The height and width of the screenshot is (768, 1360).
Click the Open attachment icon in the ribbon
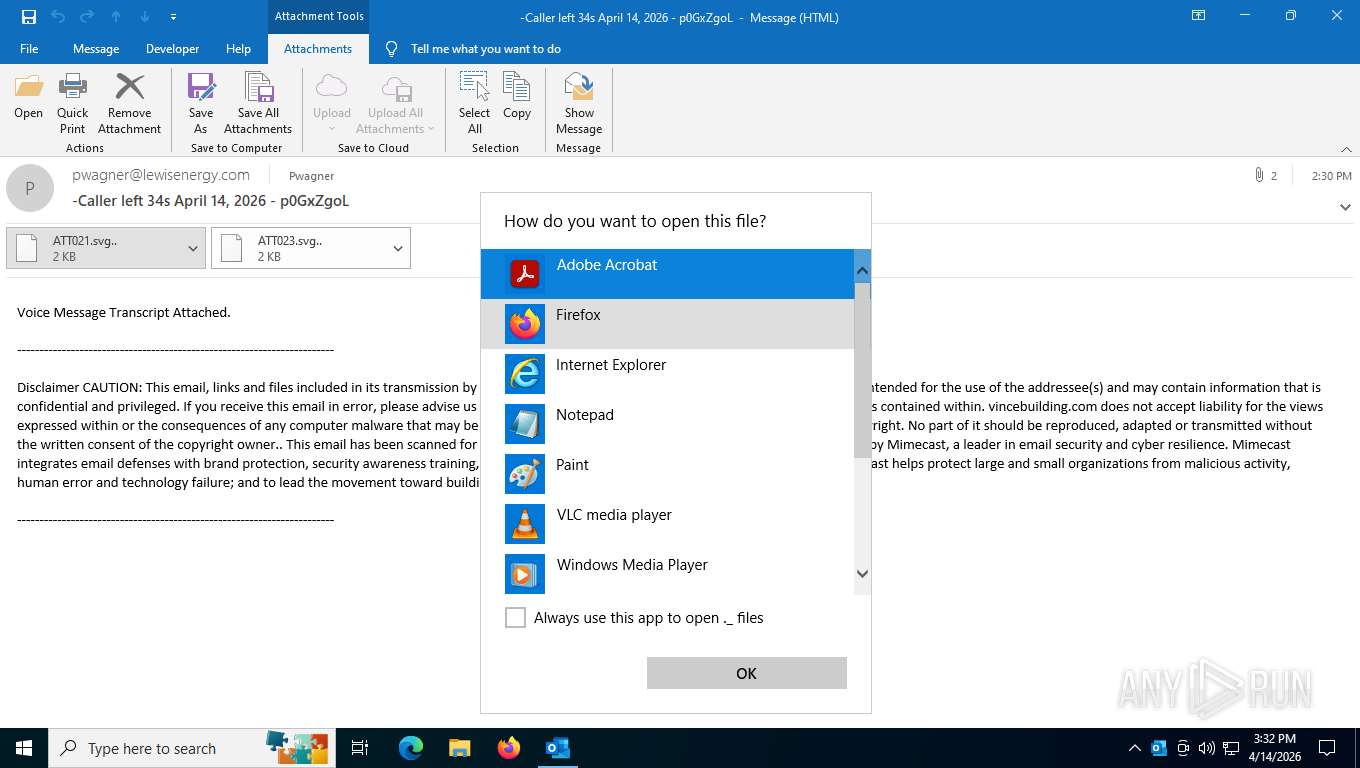tap(28, 96)
